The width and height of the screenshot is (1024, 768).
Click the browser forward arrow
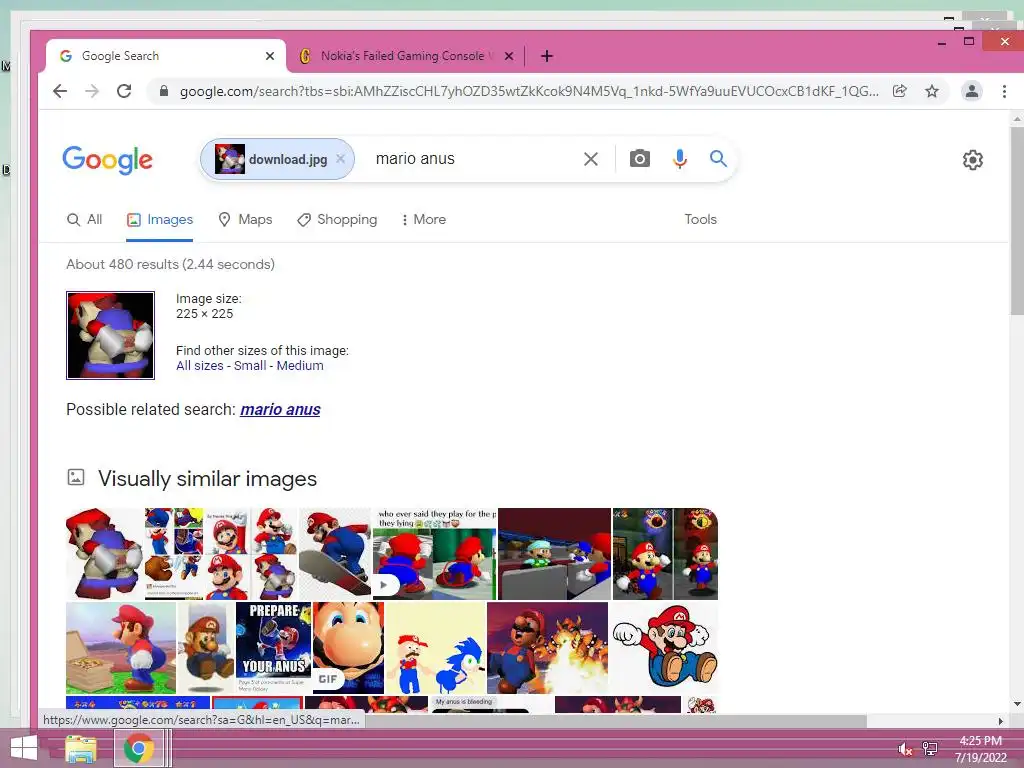(92, 91)
